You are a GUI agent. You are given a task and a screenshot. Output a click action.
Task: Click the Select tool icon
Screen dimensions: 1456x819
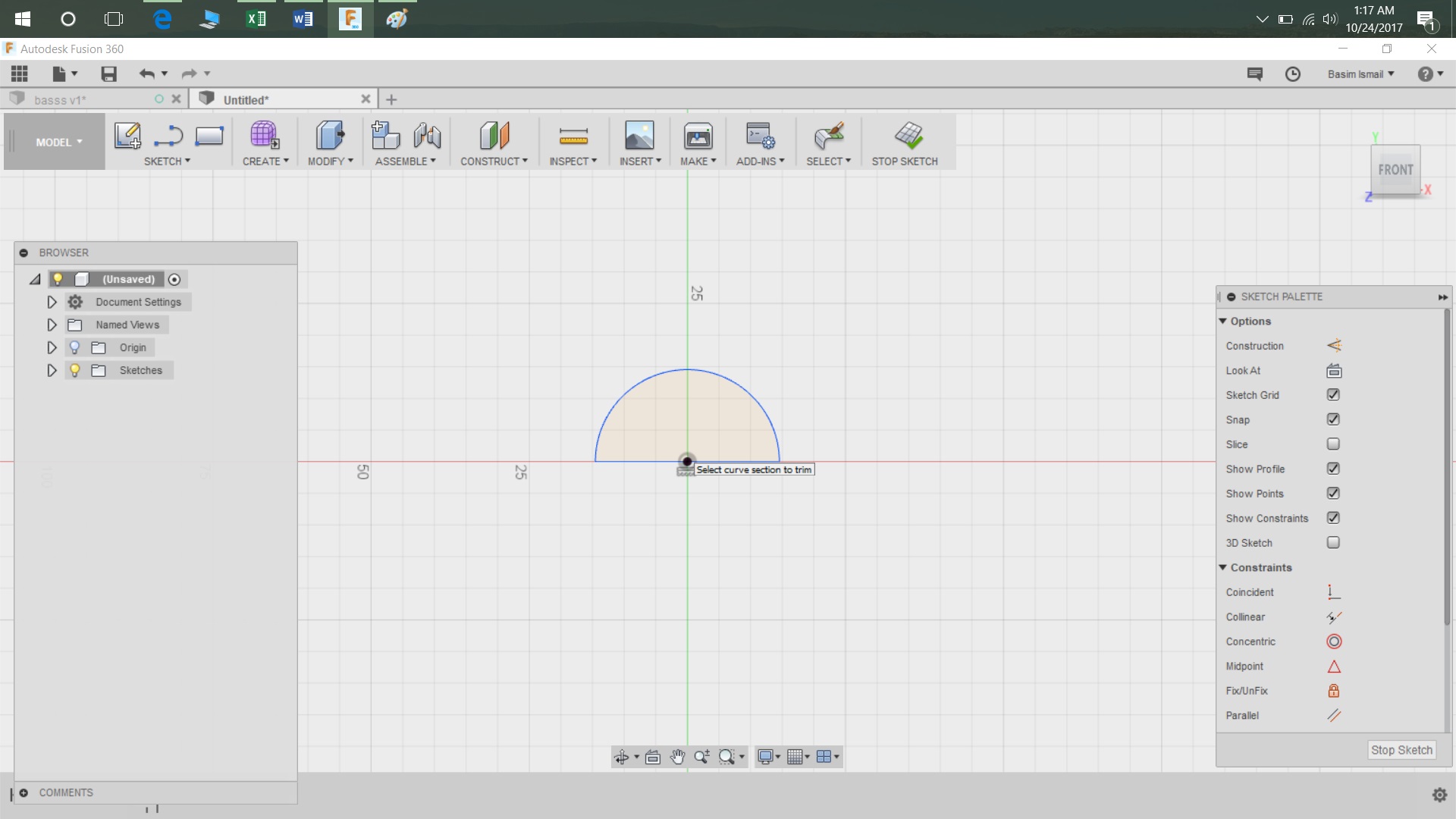(x=828, y=136)
